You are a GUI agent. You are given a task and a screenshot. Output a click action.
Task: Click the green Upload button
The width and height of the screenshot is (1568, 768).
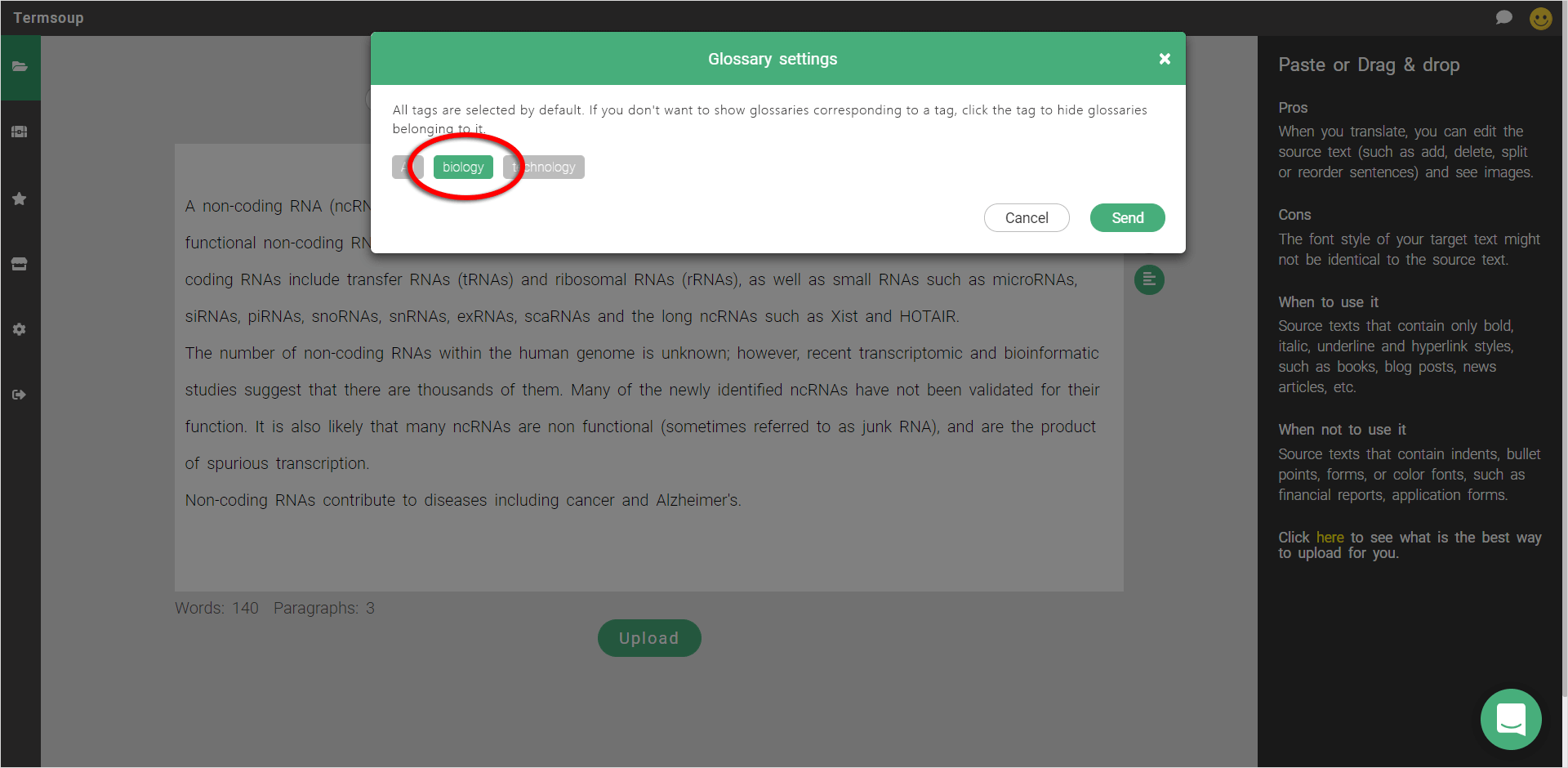click(x=649, y=638)
